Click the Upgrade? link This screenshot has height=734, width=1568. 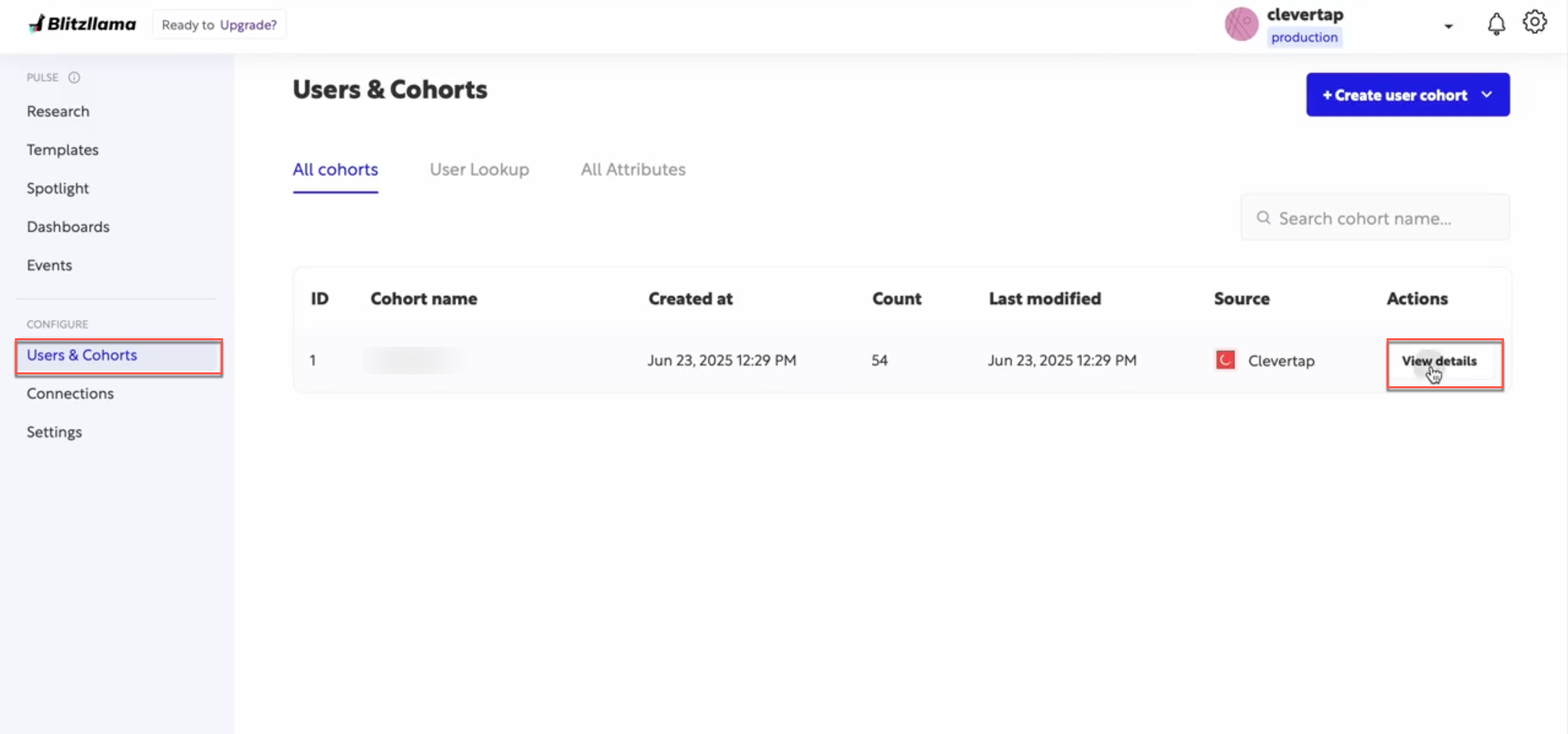tap(249, 25)
